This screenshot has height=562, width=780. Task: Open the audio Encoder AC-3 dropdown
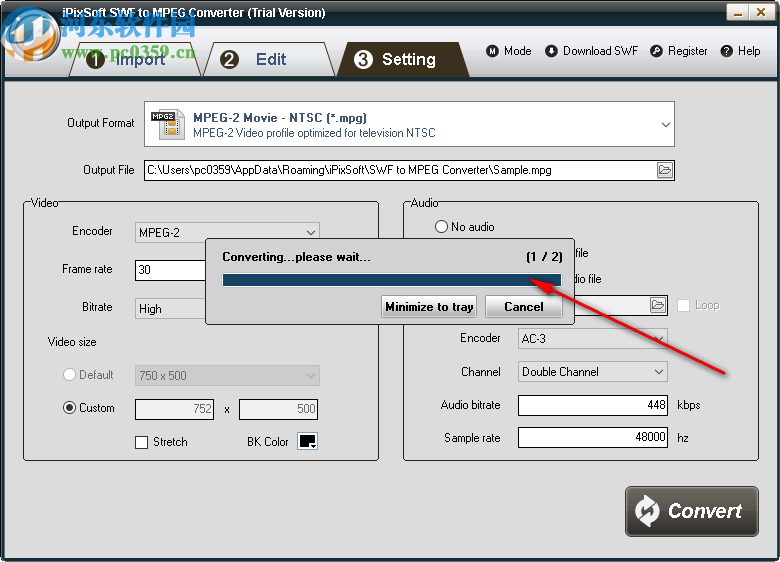[592, 339]
